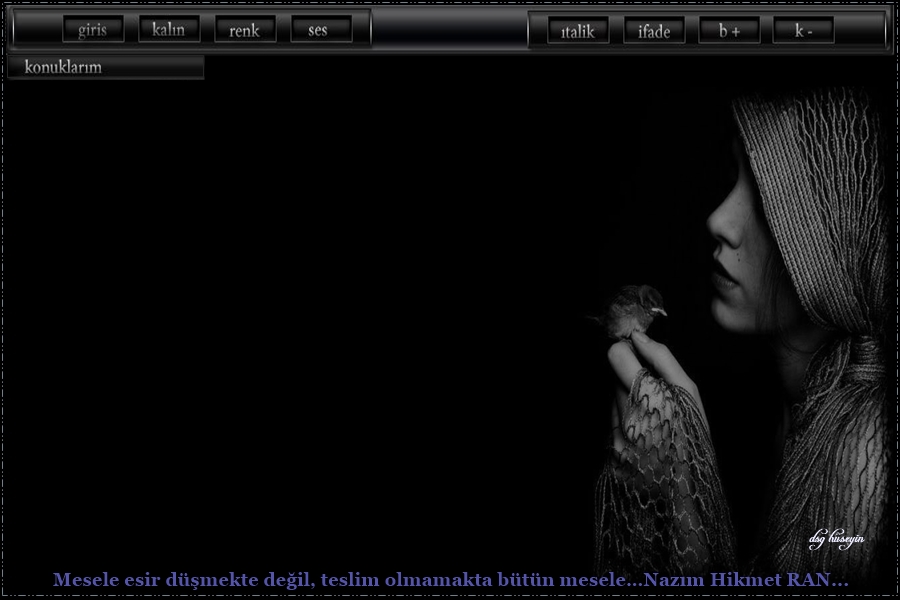Screen dimensions: 900x600
Task: Decrease font size with k -
Action: 803,31
